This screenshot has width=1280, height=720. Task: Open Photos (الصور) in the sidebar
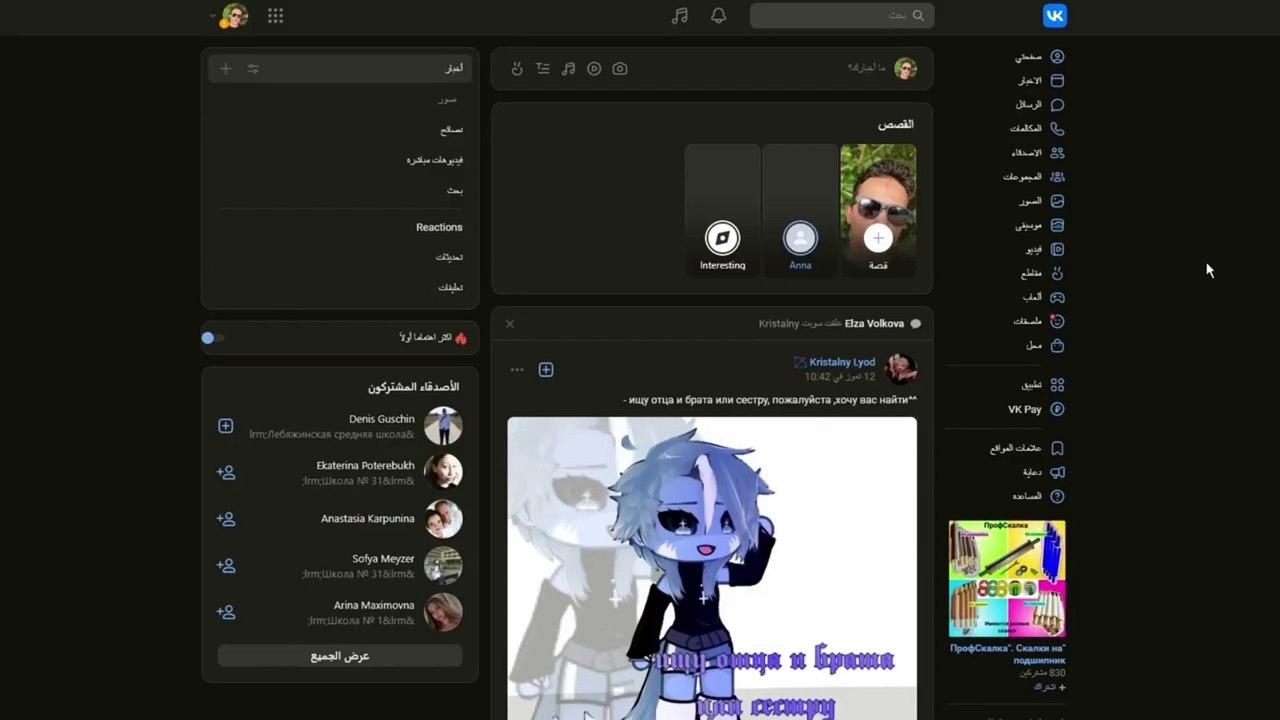[x=1040, y=201]
